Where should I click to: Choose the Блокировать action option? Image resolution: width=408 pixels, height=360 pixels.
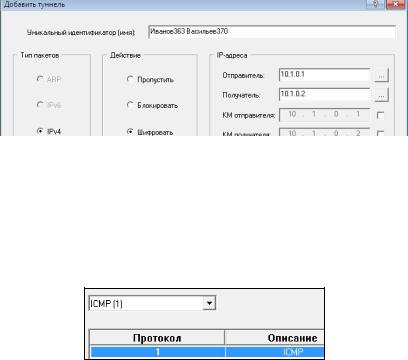click(x=130, y=105)
